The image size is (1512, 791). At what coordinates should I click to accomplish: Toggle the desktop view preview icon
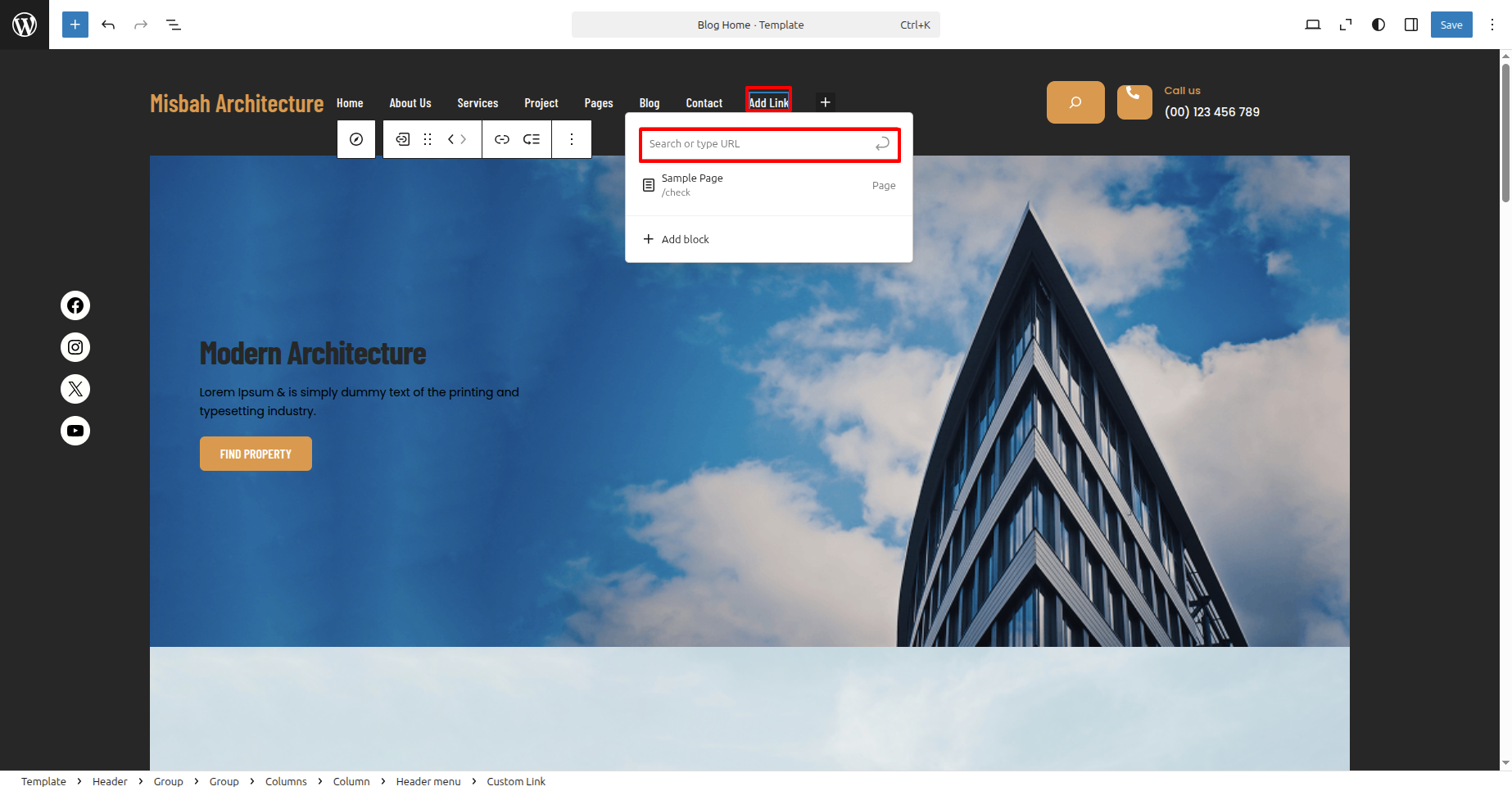[x=1313, y=25]
